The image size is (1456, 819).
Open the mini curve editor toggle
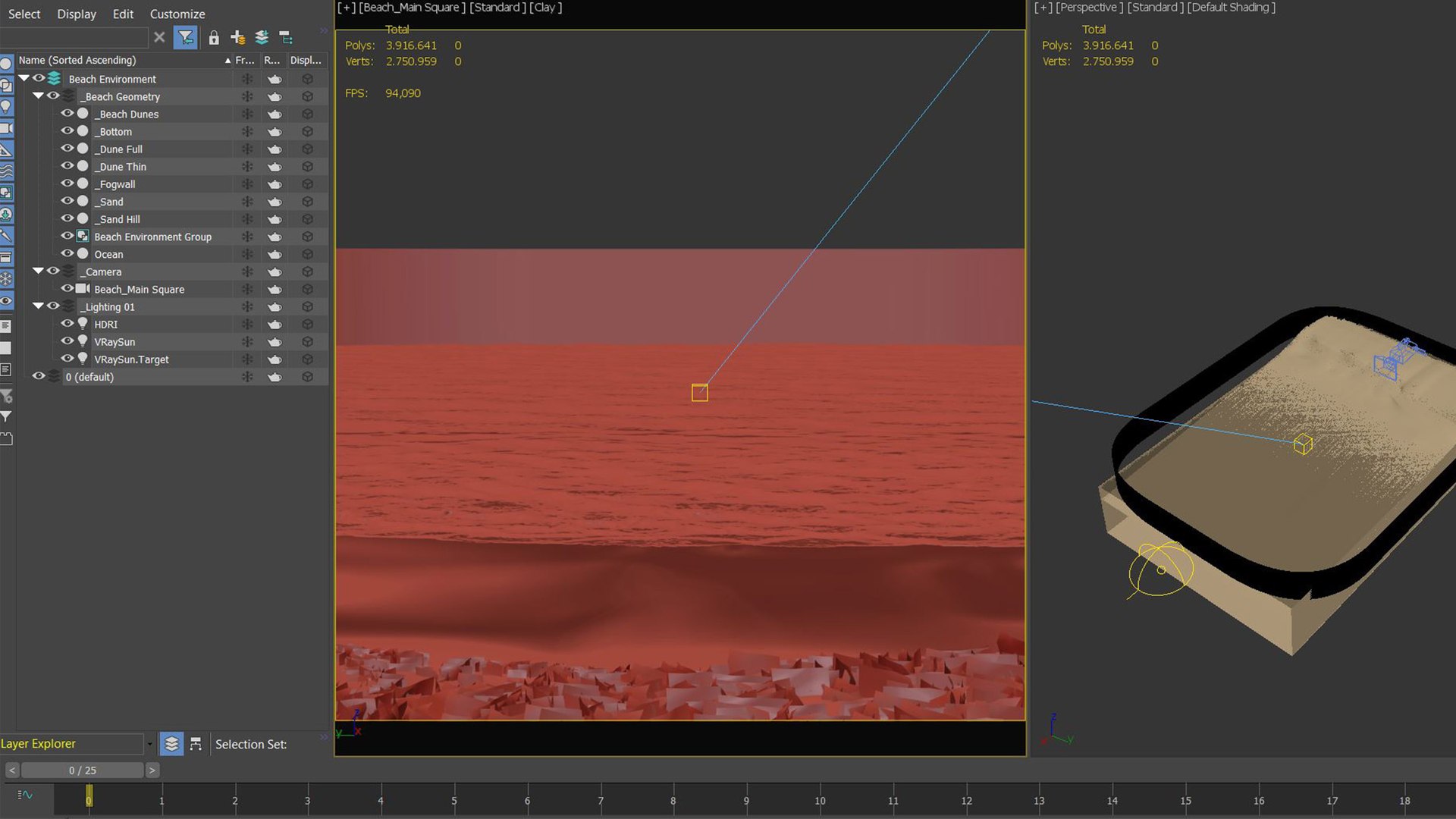click(x=25, y=795)
